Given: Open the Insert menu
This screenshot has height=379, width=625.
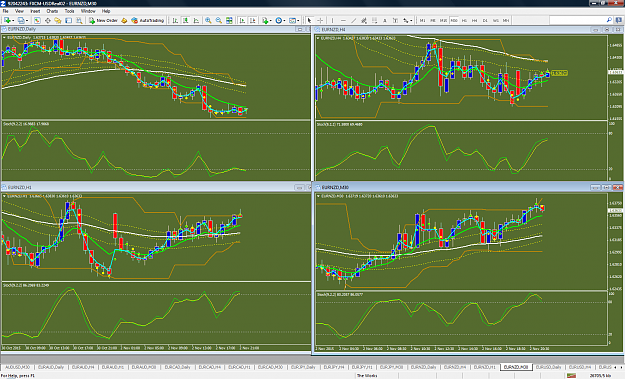Looking at the screenshot, I should click(35, 11).
